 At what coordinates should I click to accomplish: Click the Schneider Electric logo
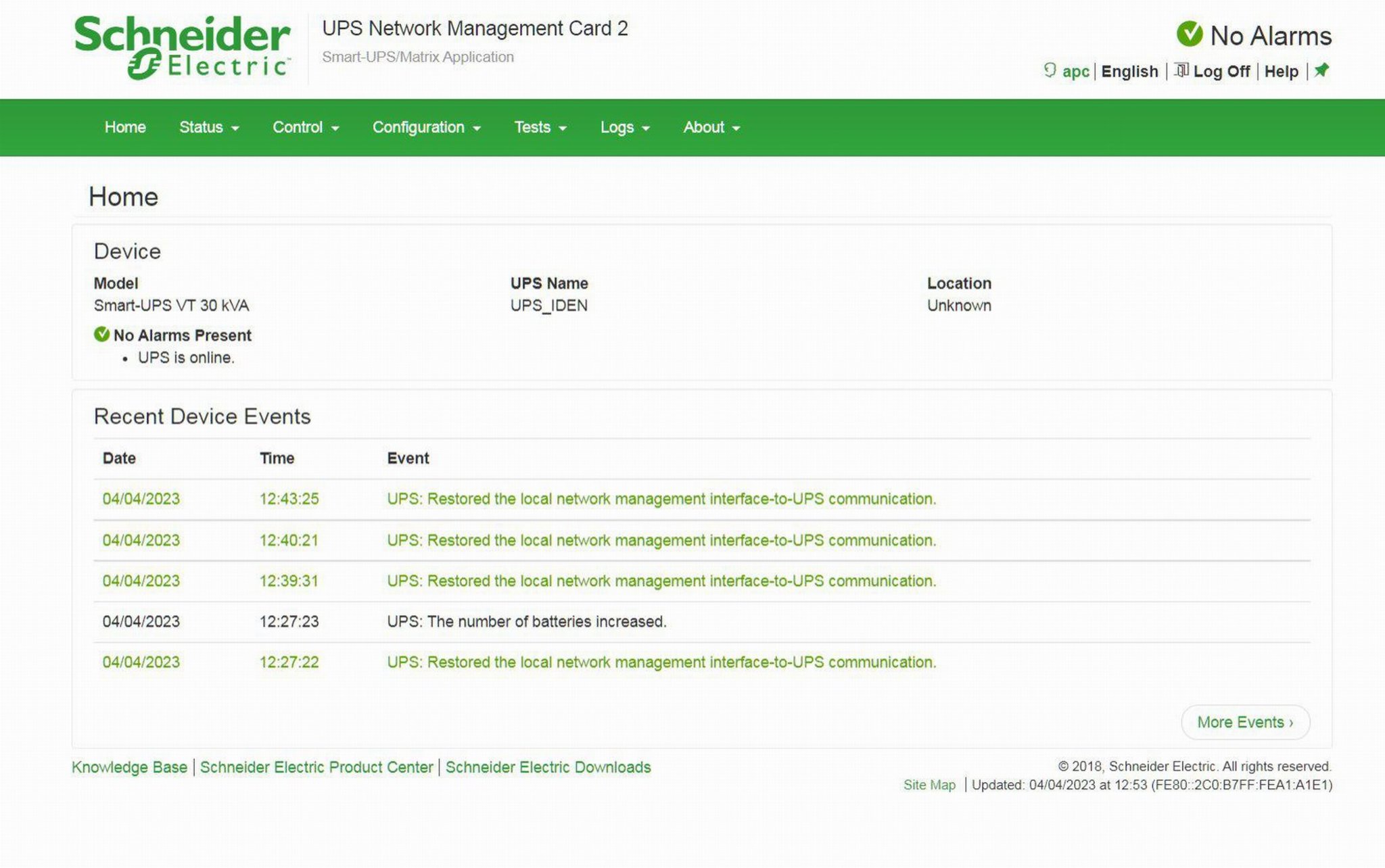click(x=183, y=47)
